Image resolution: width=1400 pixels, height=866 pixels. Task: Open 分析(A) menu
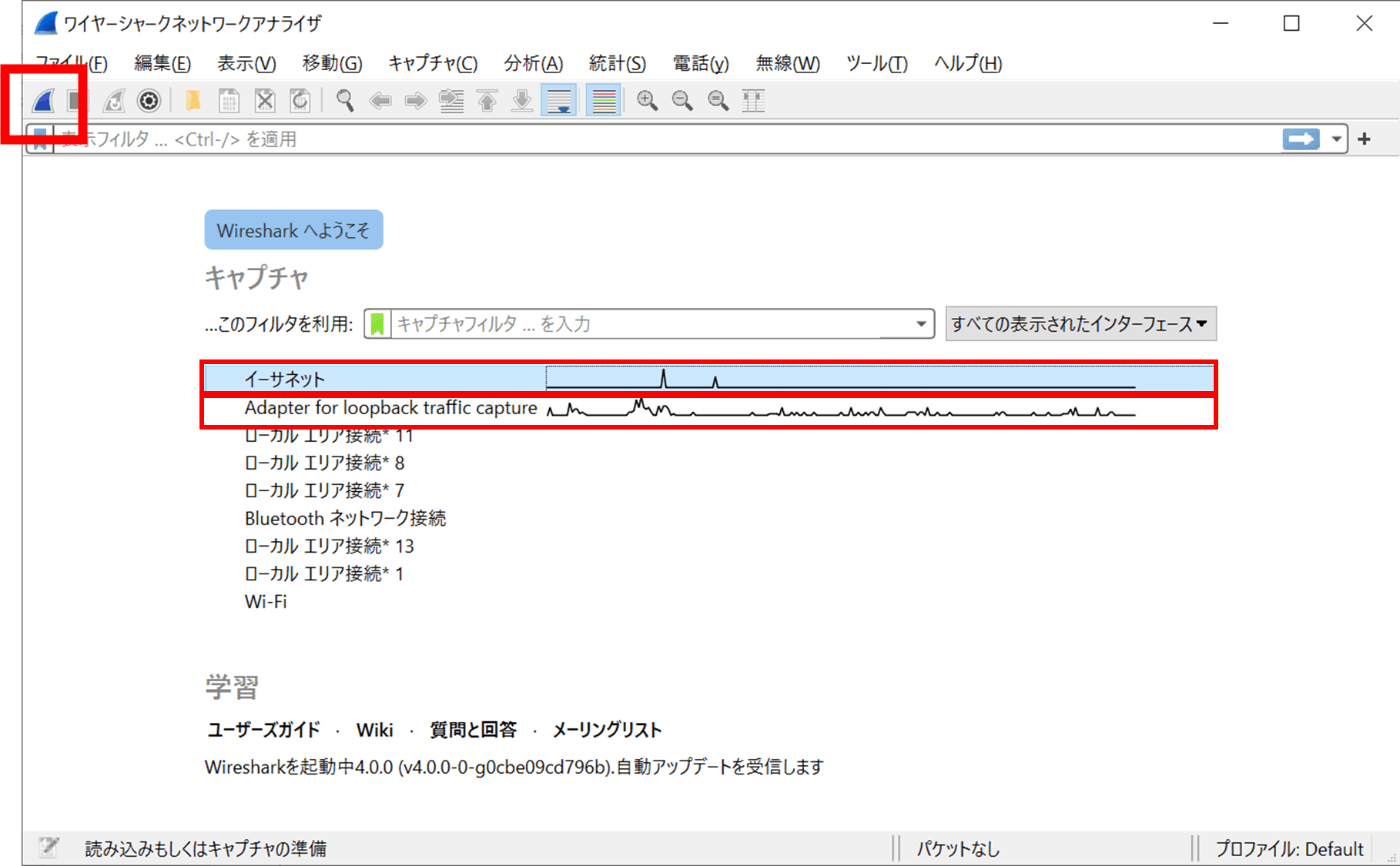534,63
